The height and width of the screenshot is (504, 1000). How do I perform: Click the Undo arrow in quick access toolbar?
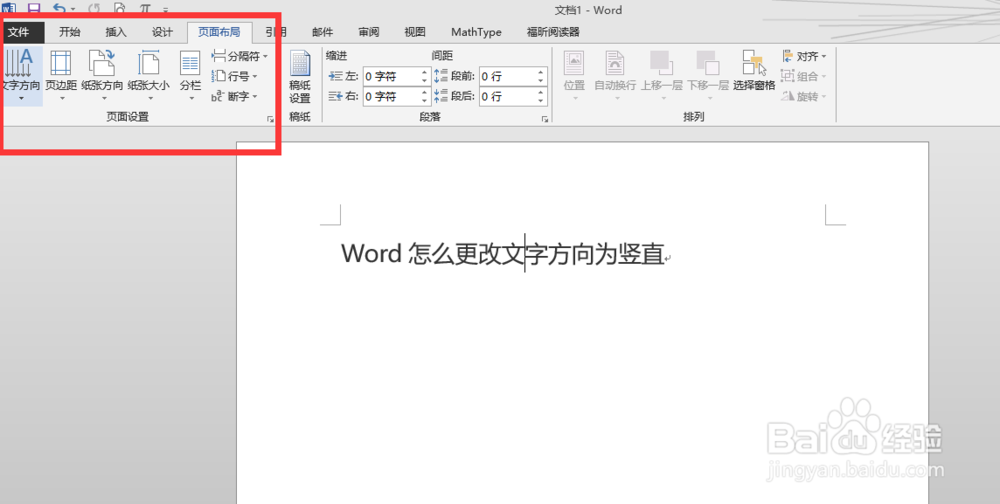[x=59, y=8]
